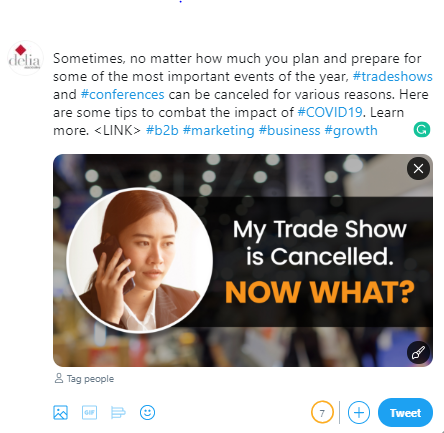Click Tag people link
The height and width of the screenshot is (433, 444).
coord(84,379)
